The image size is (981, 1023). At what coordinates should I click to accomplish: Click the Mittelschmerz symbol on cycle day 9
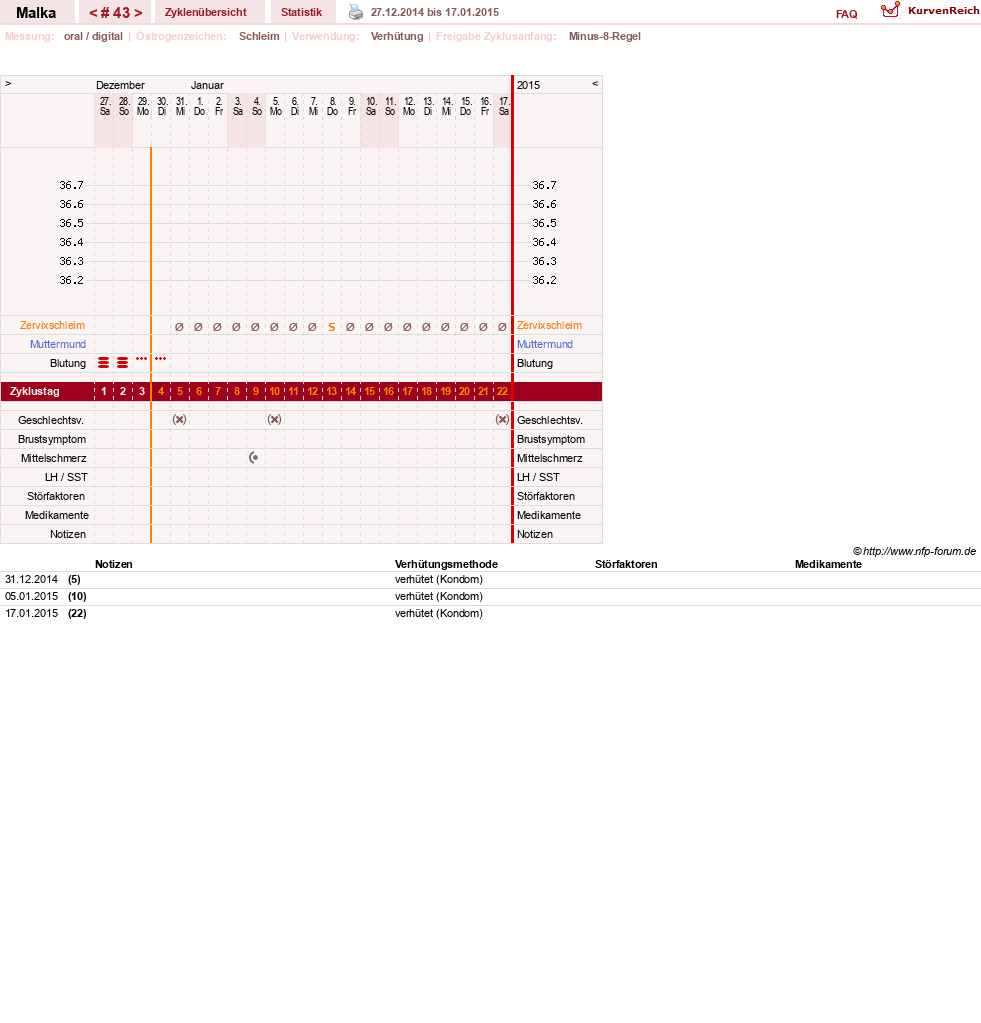pos(254,458)
